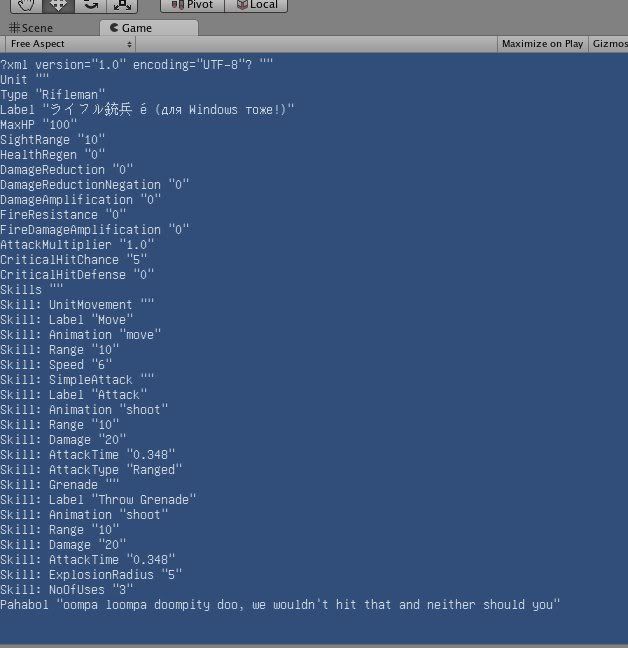
Task: Click the Label line with Japanese text
Action: click(147, 110)
